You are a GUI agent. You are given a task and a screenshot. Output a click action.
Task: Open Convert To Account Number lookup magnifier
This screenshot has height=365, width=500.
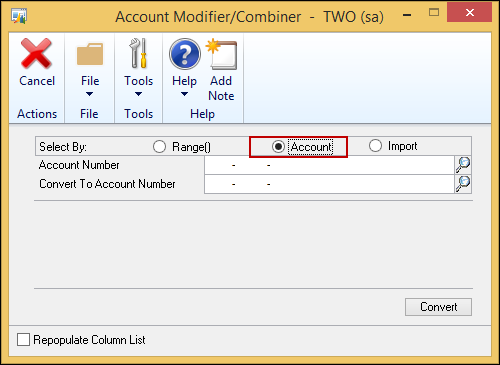(x=463, y=184)
